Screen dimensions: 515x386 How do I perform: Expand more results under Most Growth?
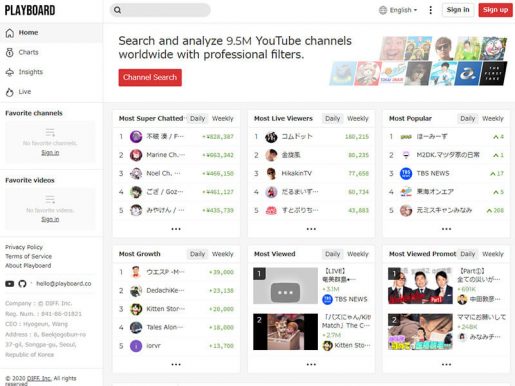pyautogui.click(x=176, y=364)
